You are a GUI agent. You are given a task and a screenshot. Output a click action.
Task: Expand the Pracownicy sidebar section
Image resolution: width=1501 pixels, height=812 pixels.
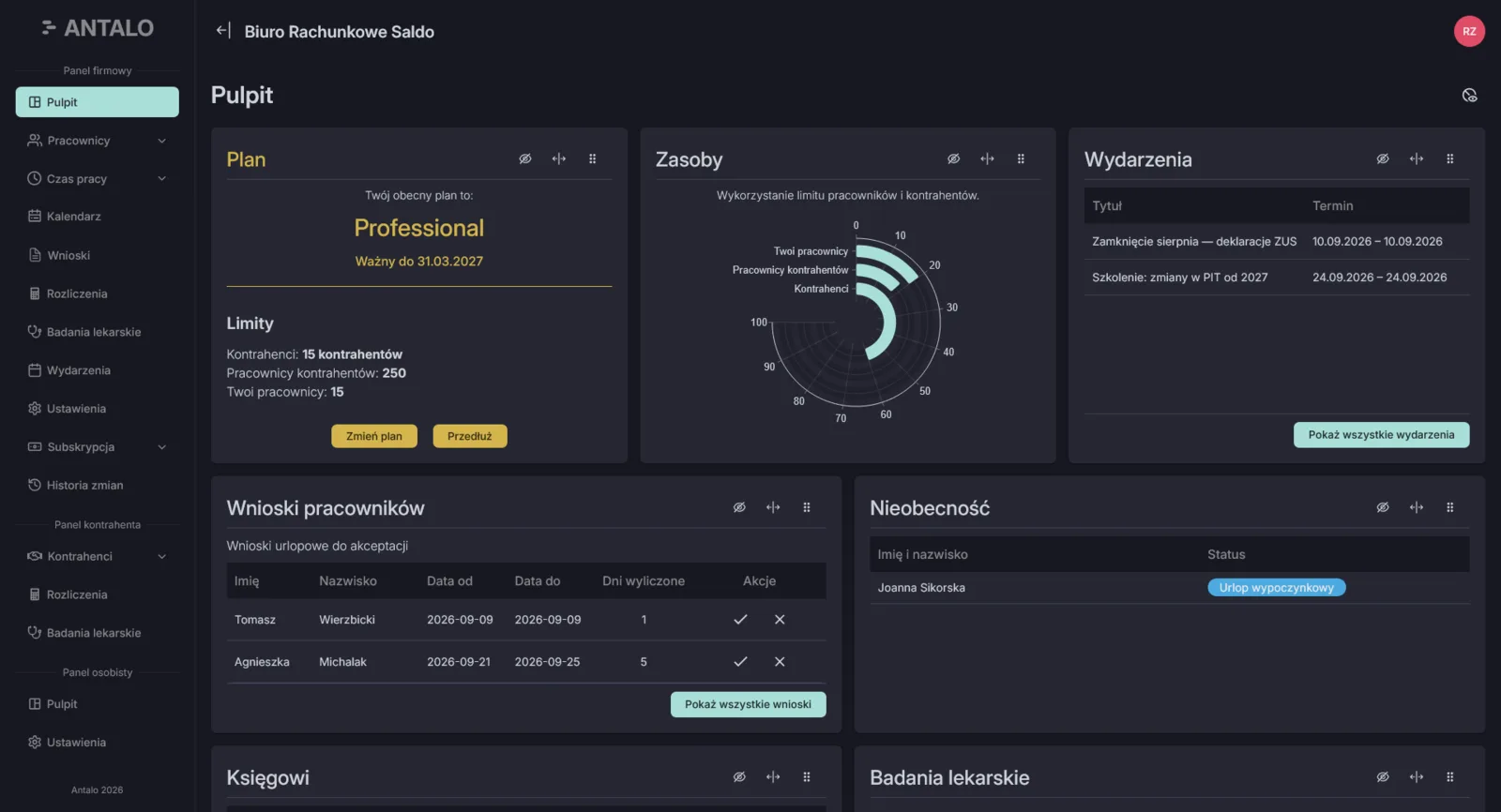(98, 141)
